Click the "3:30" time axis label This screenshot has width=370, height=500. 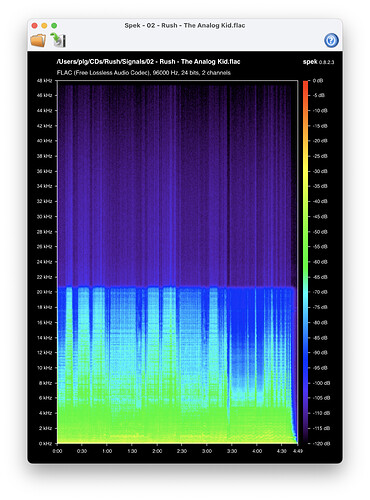click(232, 451)
